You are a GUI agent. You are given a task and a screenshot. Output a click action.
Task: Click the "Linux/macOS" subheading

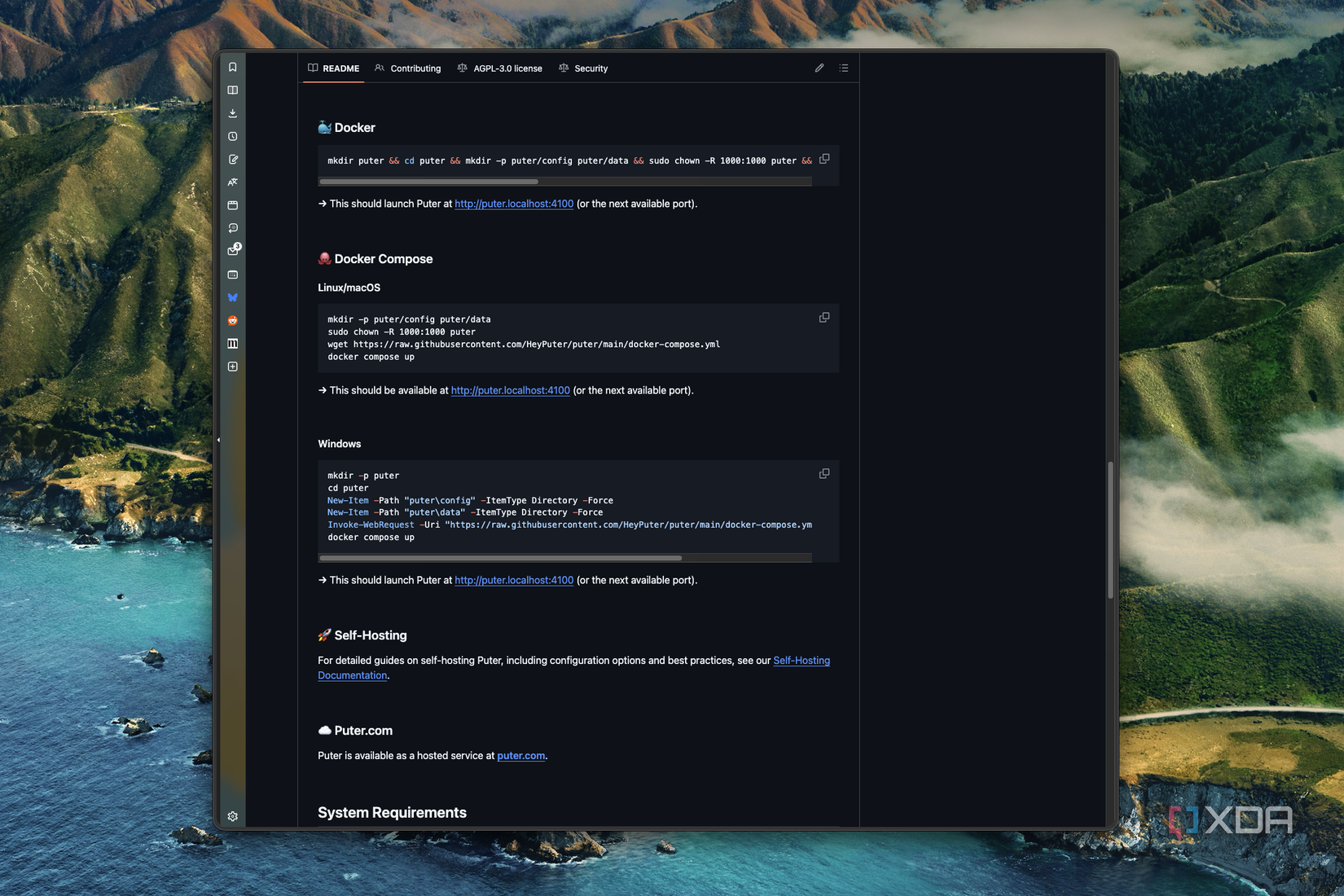(349, 288)
